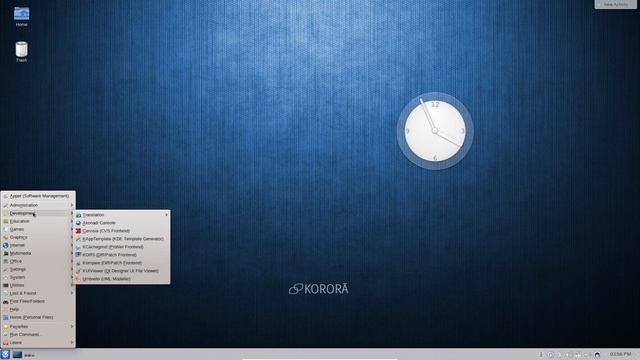This screenshot has height=360, width=640.
Task: Click the Akonadi Console blue icon
Action: point(78,223)
